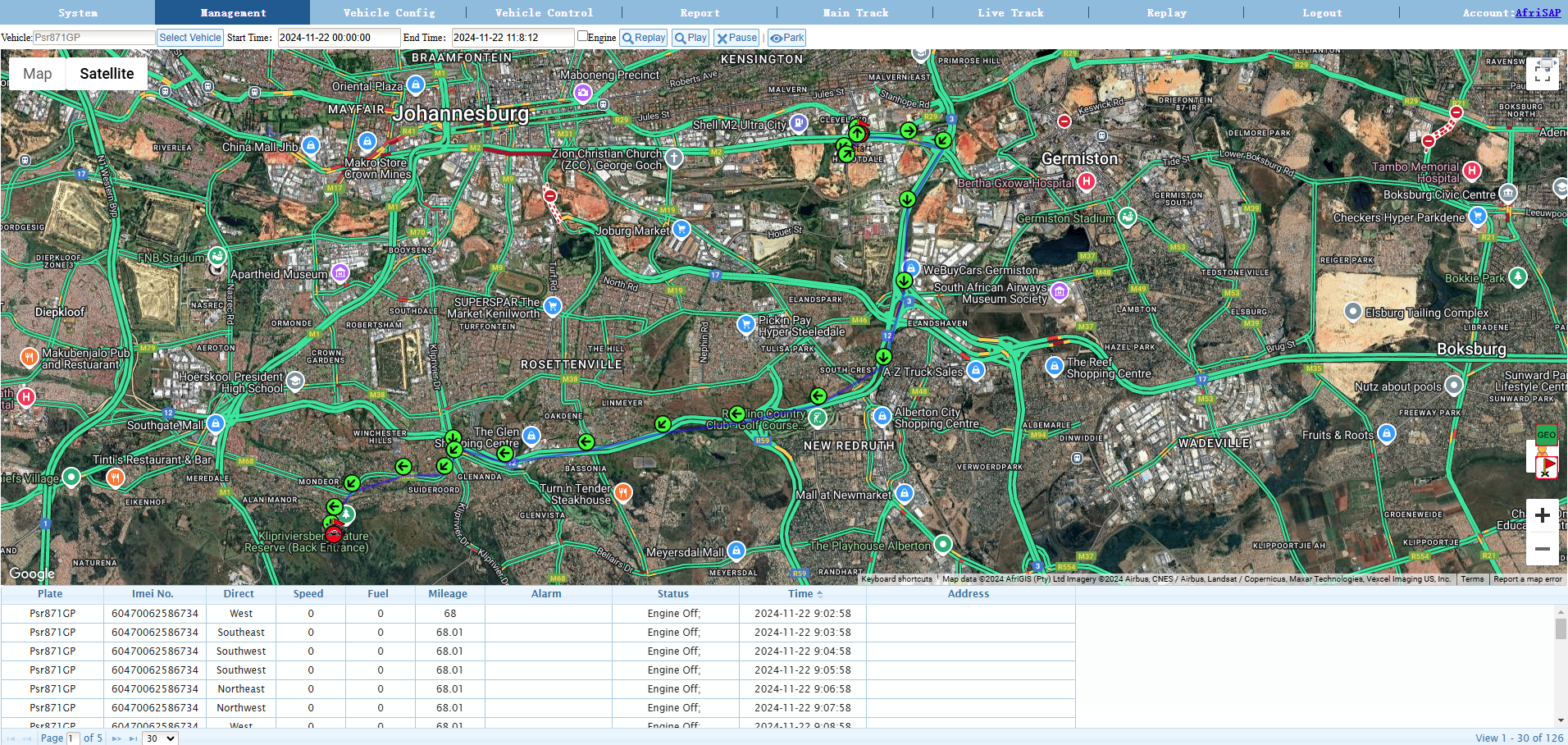
Task: Click Mall at Newmarket pin
Action: [x=905, y=493]
